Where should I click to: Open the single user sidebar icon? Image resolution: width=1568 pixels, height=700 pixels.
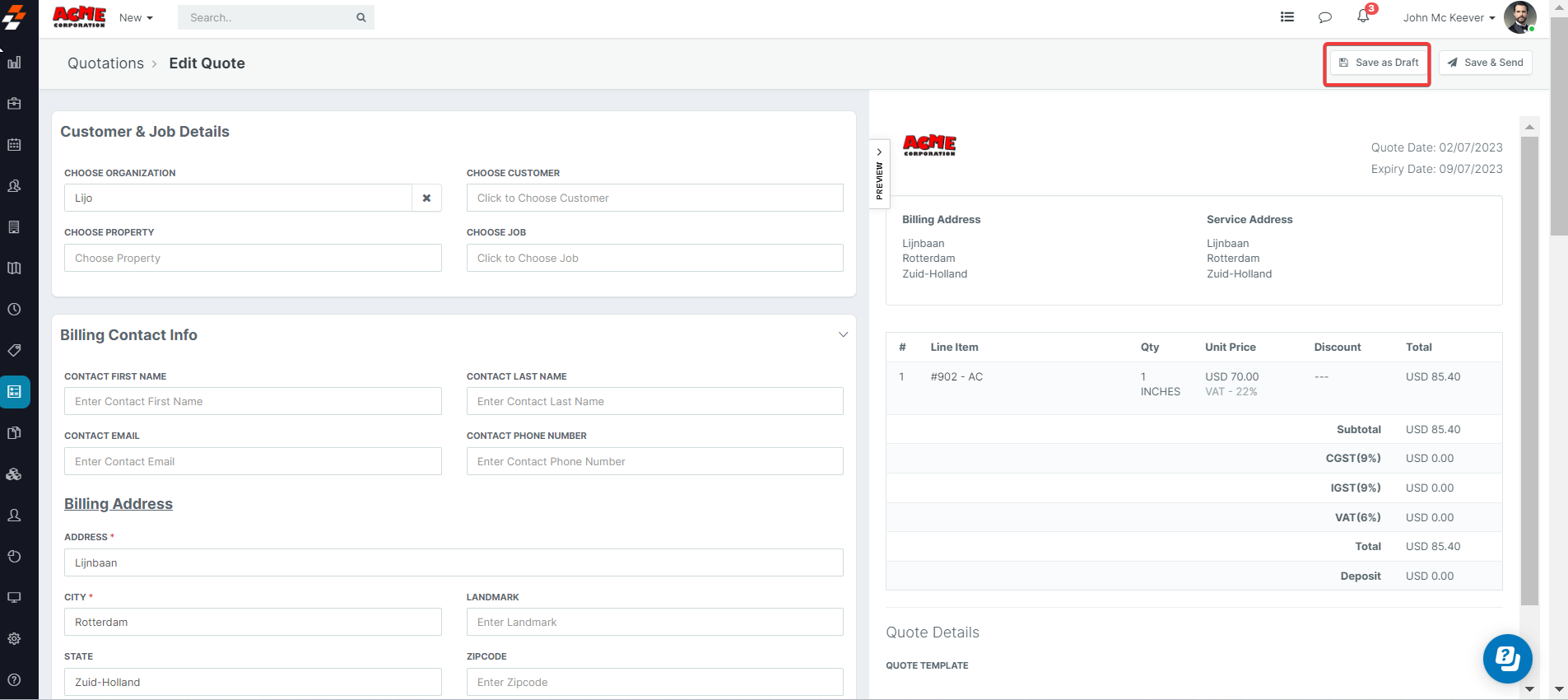pyautogui.click(x=14, y=516)
